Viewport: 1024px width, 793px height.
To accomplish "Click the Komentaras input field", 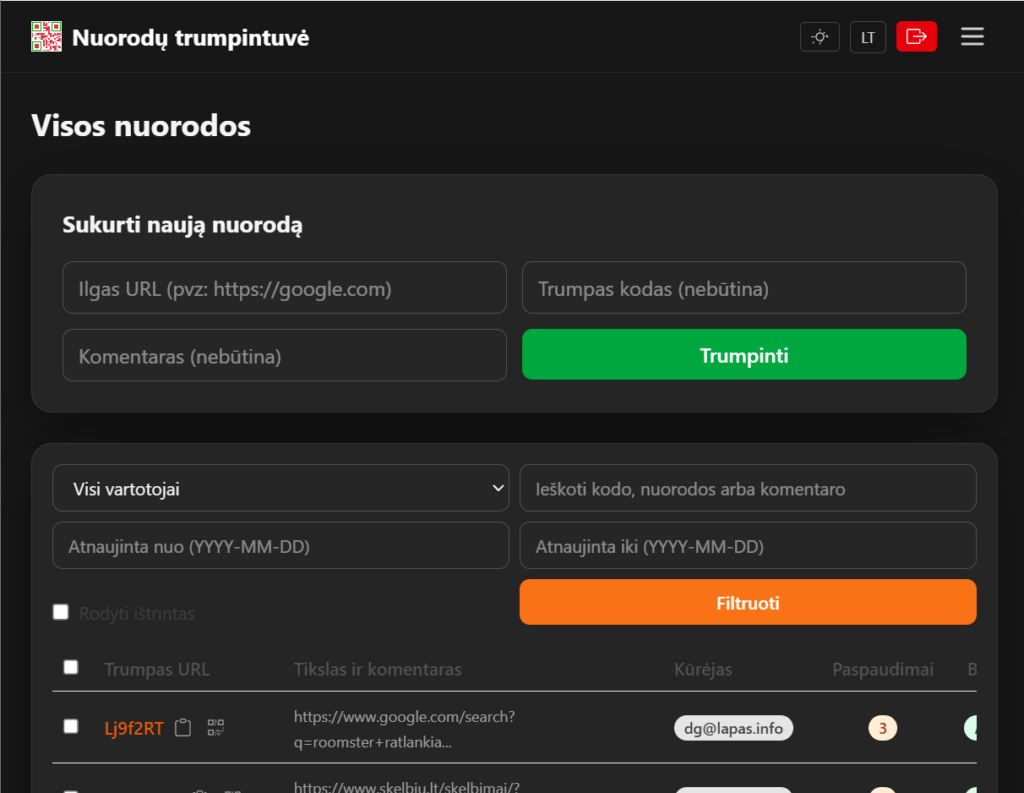I will (284, 355).
